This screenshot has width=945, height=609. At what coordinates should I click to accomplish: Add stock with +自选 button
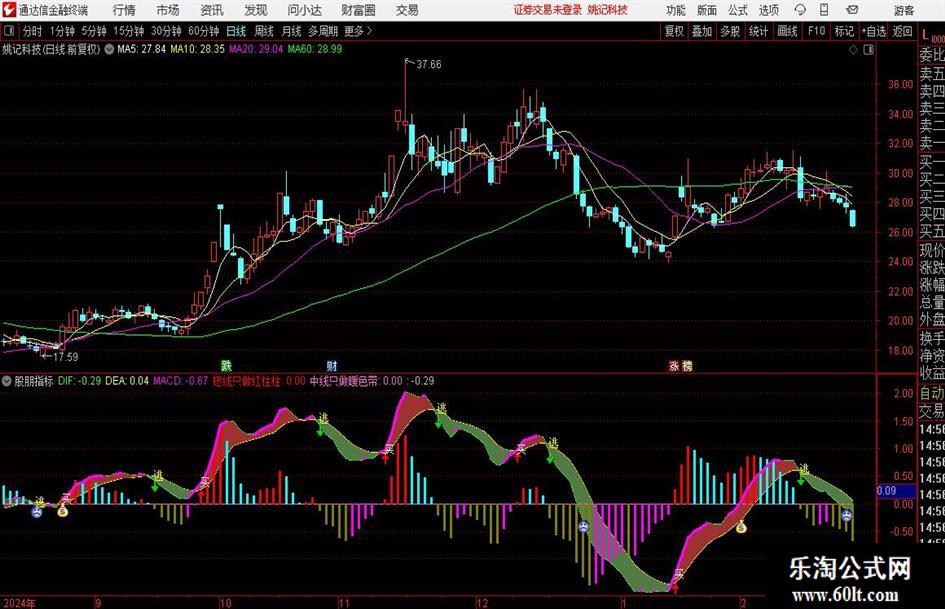pos(873,31)
